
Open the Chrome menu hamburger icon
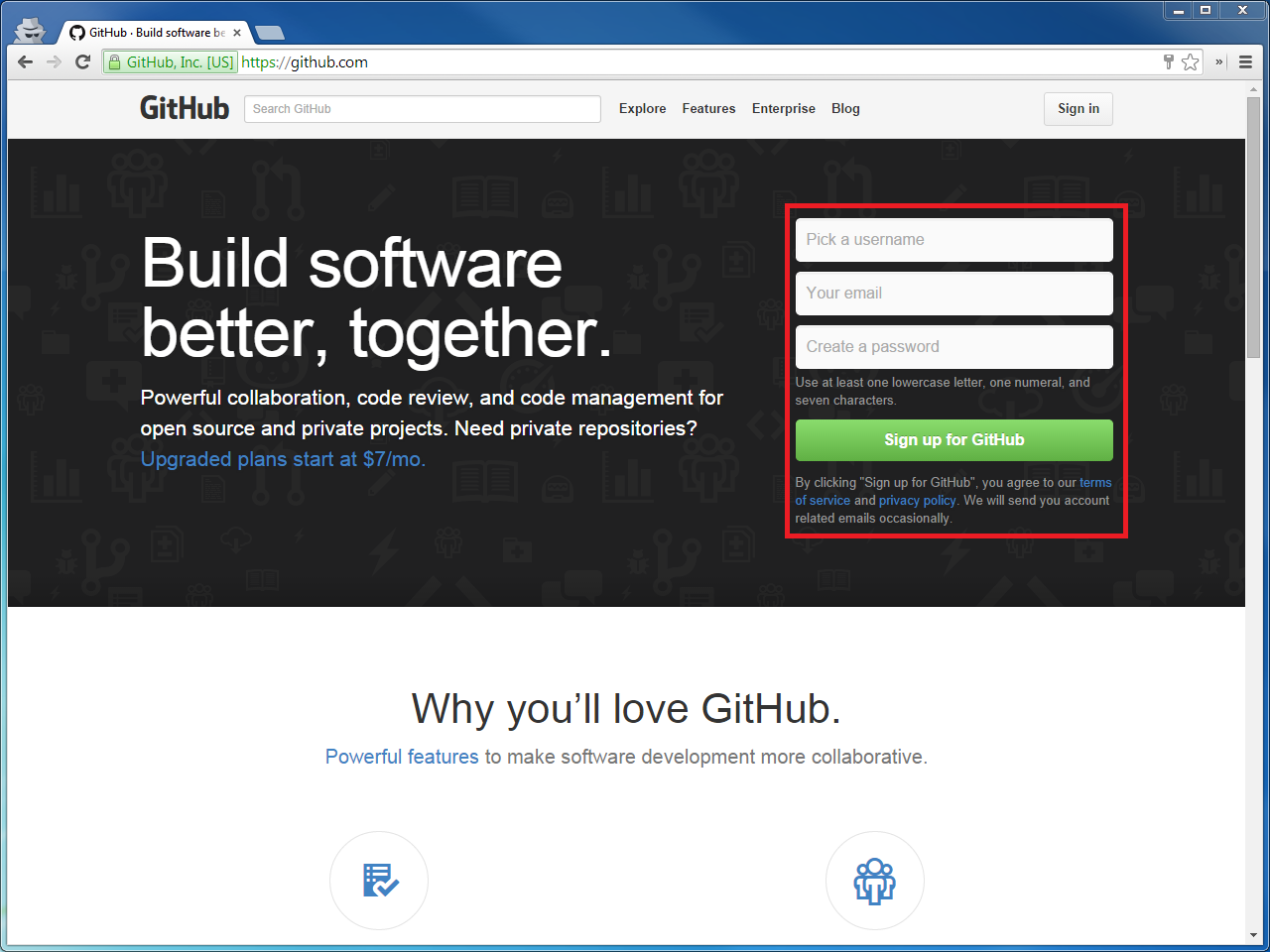click(x=1245, y=61)
